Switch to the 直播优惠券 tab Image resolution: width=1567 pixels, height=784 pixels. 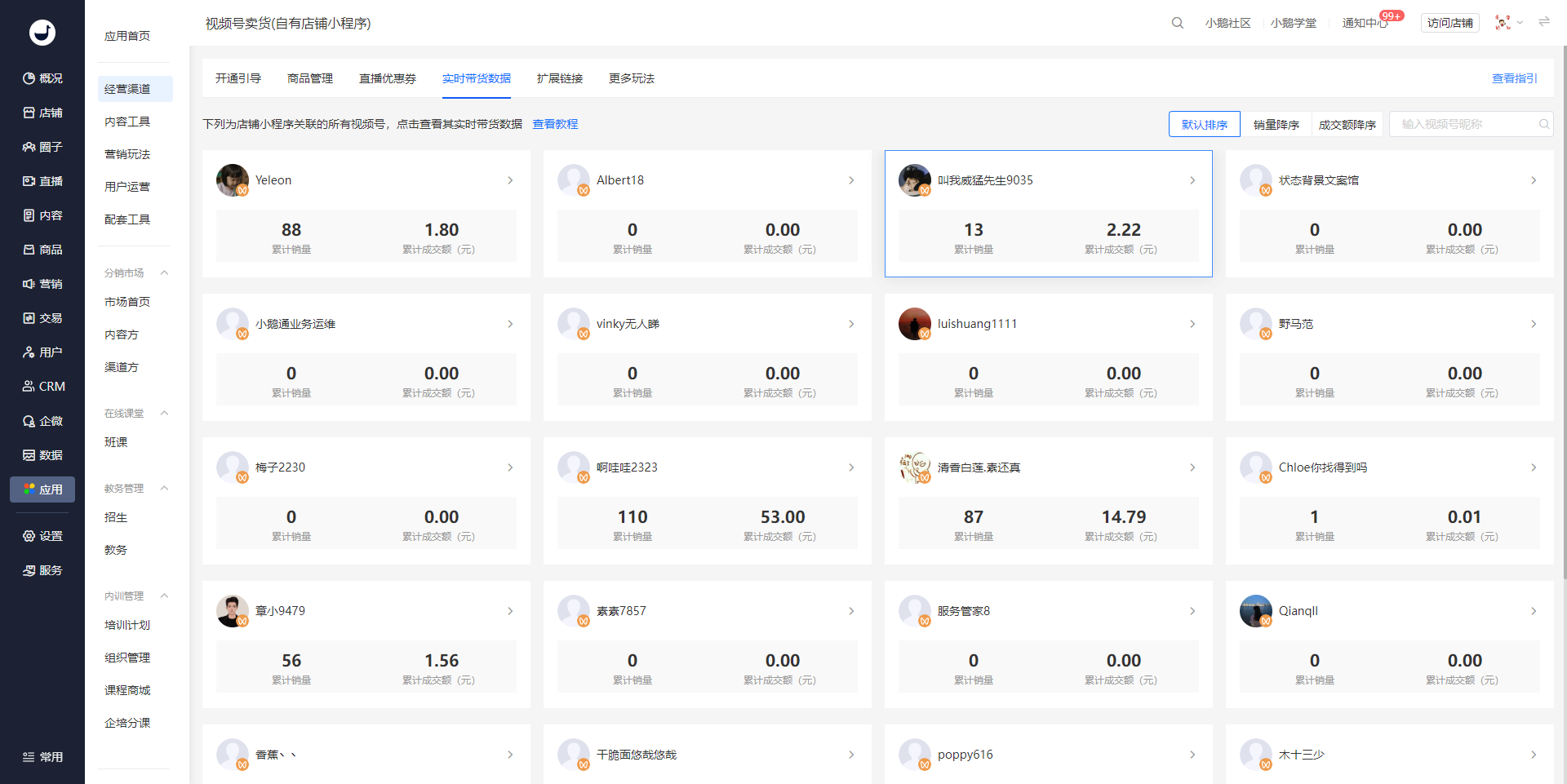click(388, 78)
